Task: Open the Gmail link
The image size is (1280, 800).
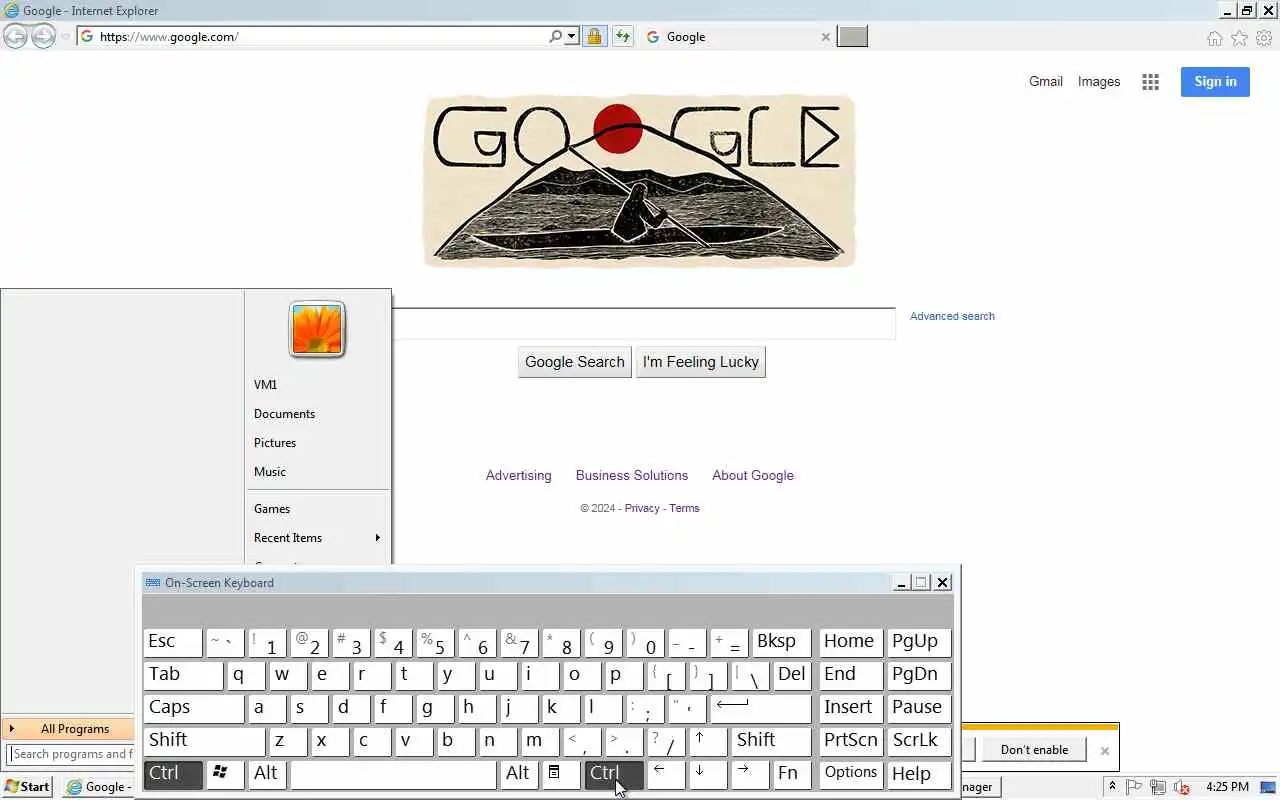Action: (x=1046, y=82)
